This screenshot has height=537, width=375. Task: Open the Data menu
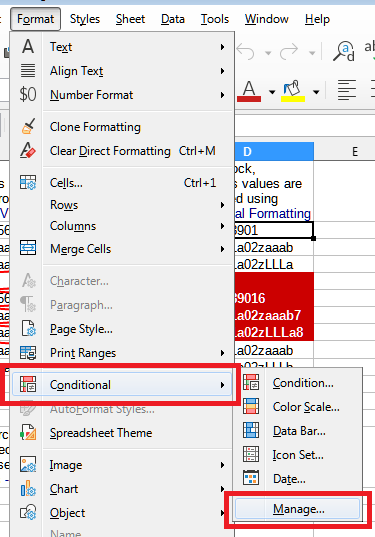(x=173, y=19)
